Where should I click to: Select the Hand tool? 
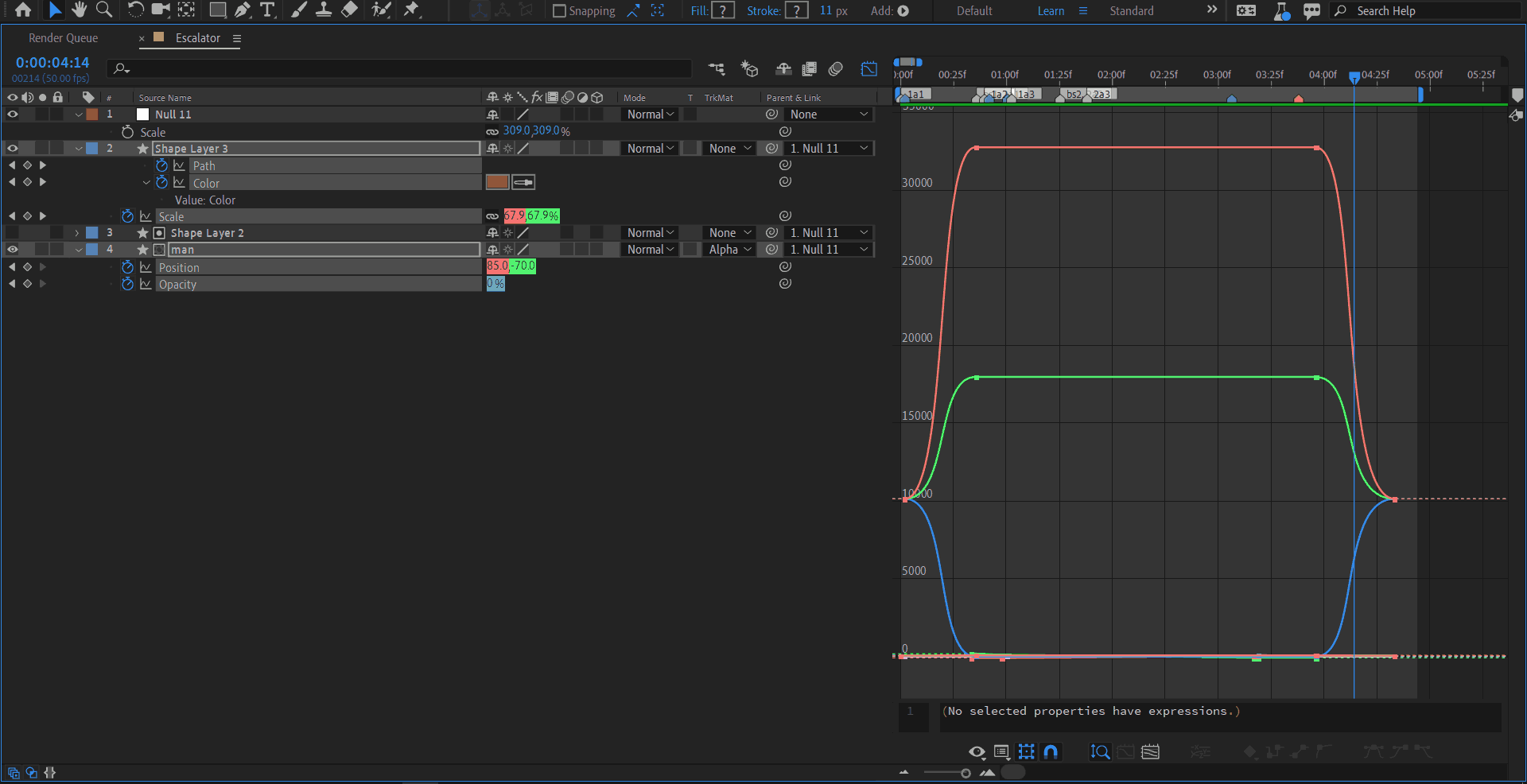click(x=79, y=10)
